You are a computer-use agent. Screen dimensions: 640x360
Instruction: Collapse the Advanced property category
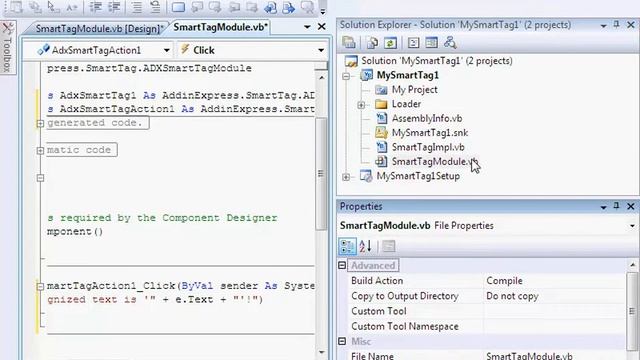(x=342, y=265)
